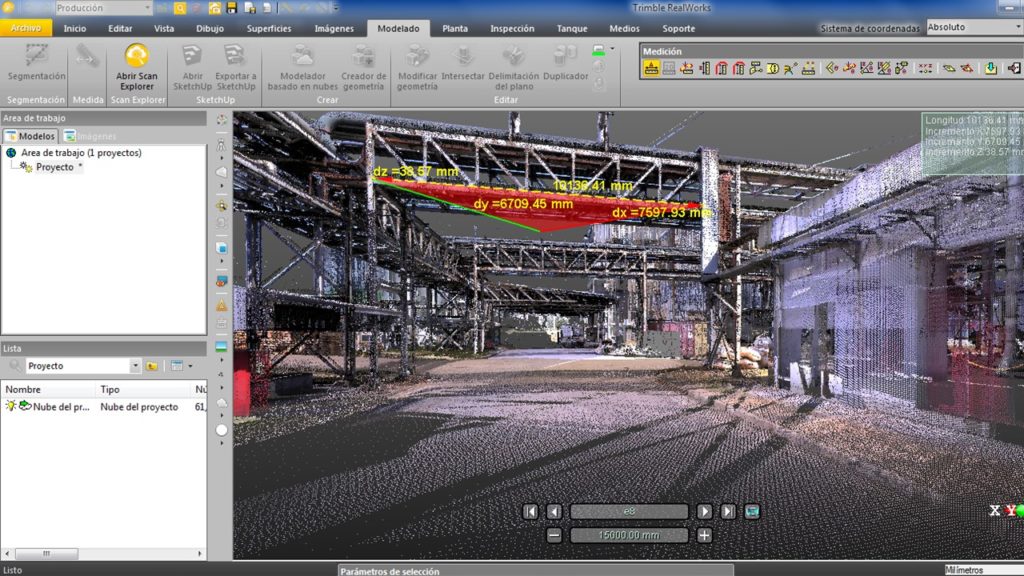Click the Archivo button

click(x=25, y=29)
